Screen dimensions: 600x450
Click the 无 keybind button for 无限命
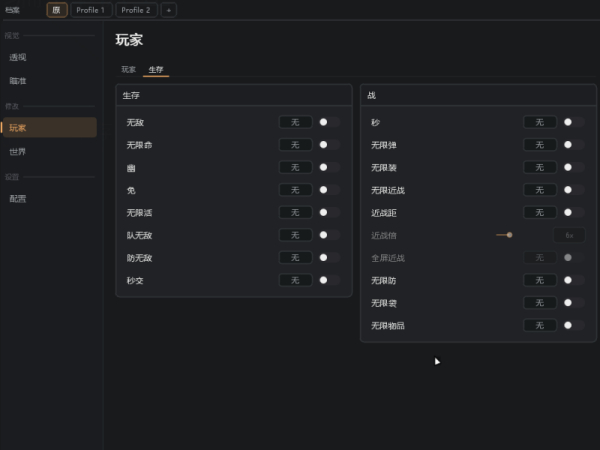tap(295, 145)
